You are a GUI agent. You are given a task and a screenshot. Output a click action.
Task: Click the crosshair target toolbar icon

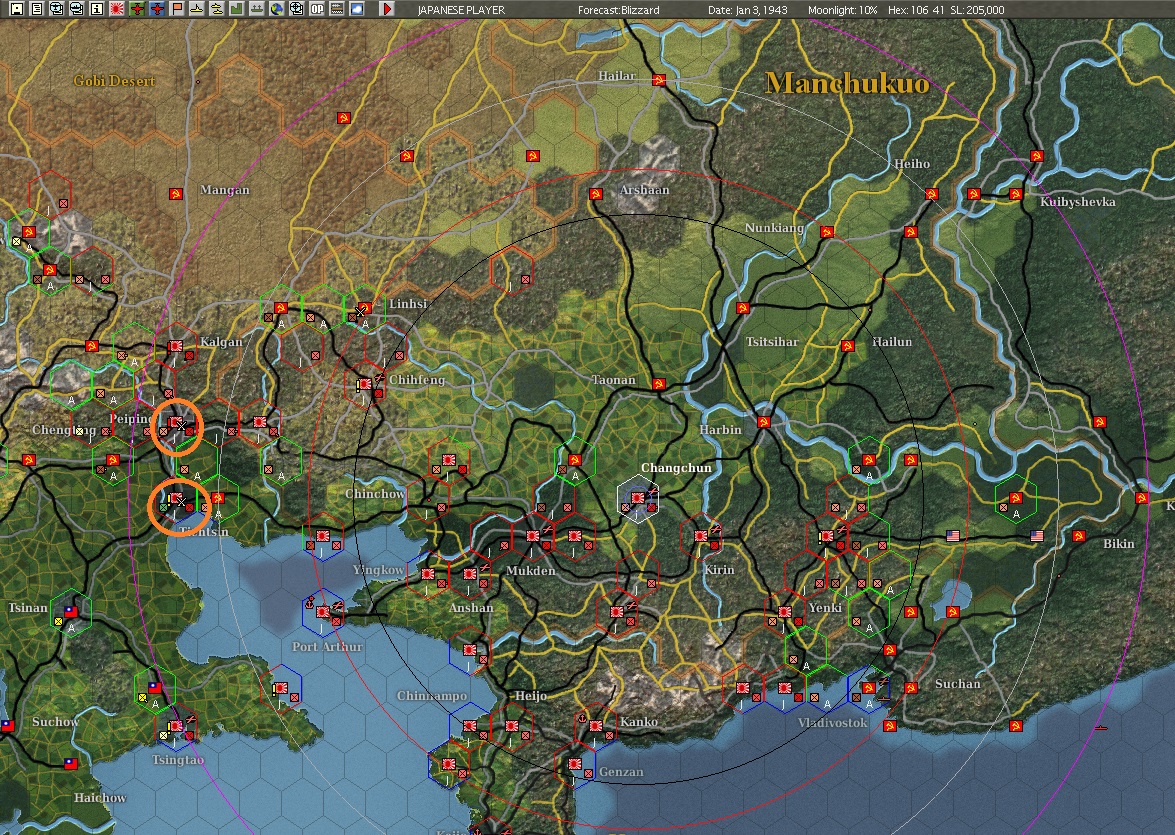tap(297, 9)
